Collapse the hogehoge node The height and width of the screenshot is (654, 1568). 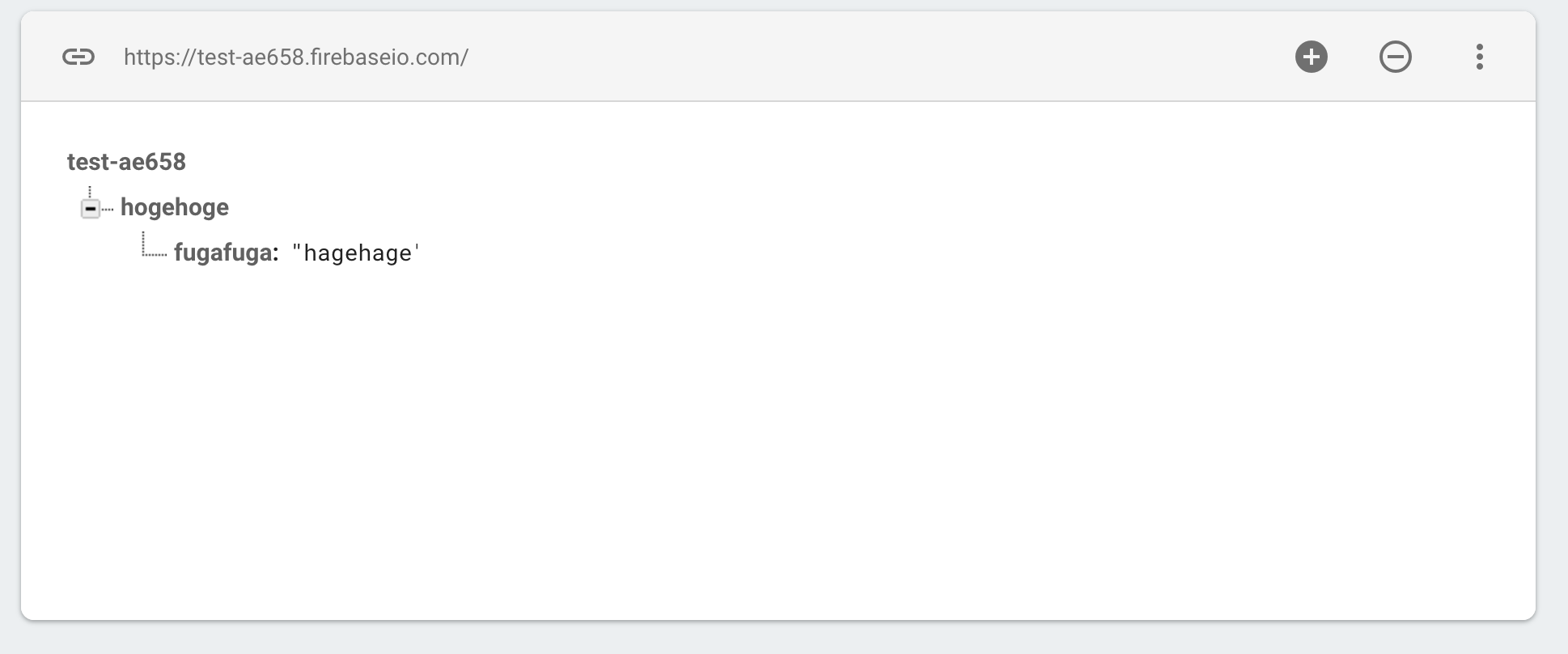point(91,209)
